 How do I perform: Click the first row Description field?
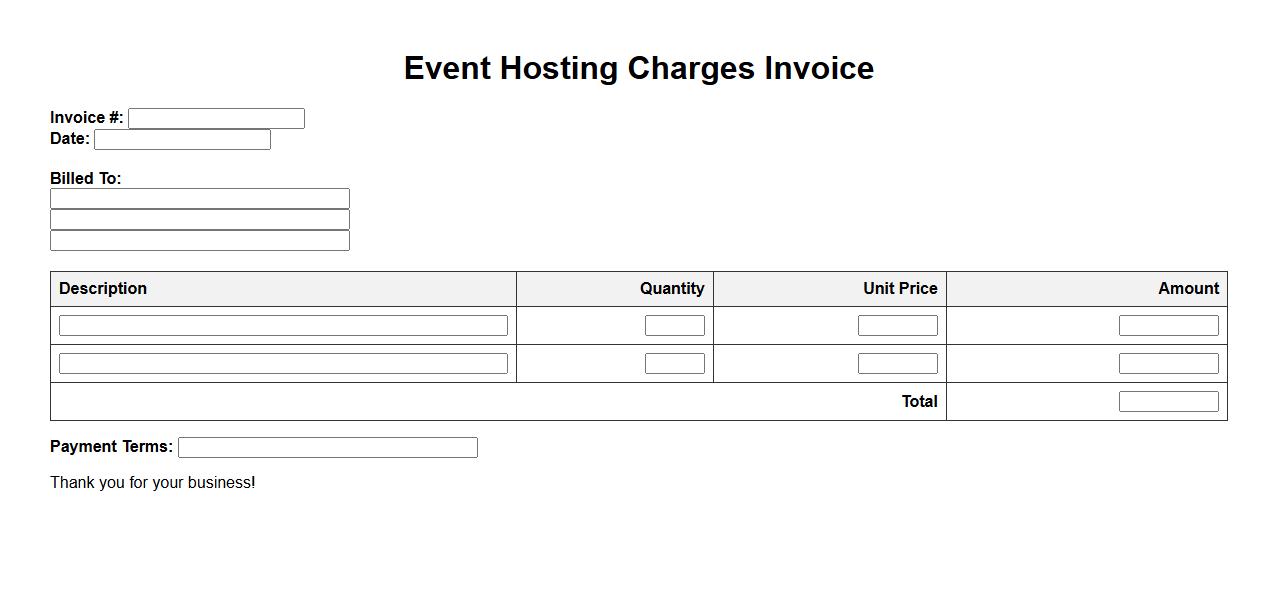[283, 325]
